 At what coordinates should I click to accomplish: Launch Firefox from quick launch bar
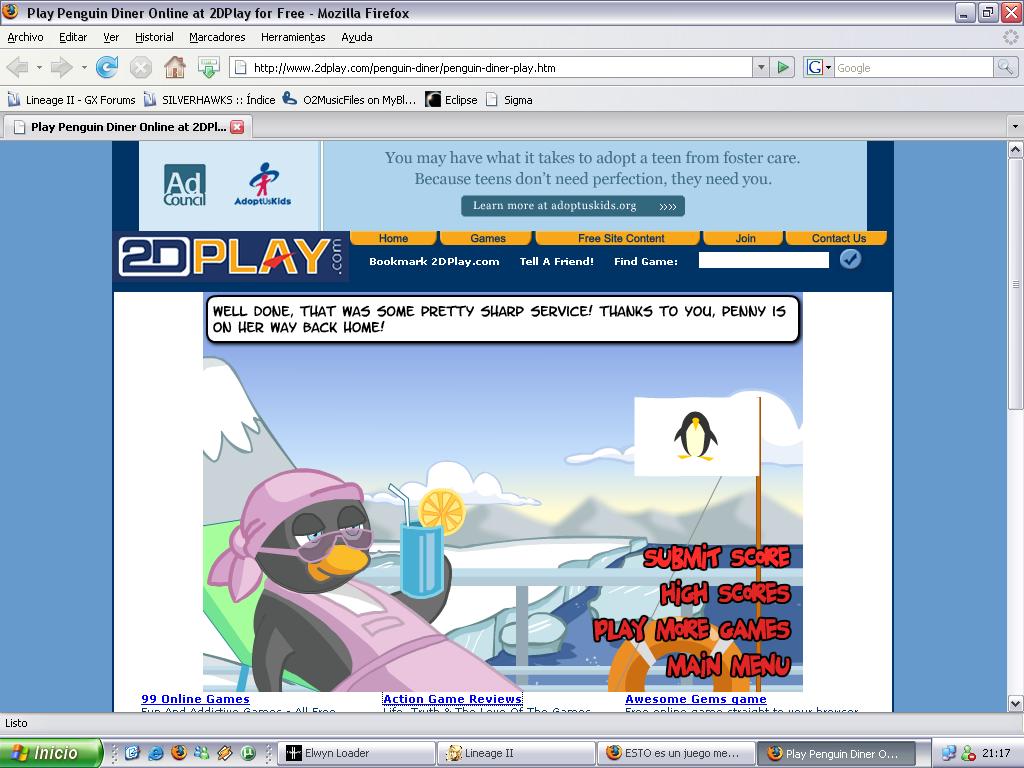tap(178, 753)
